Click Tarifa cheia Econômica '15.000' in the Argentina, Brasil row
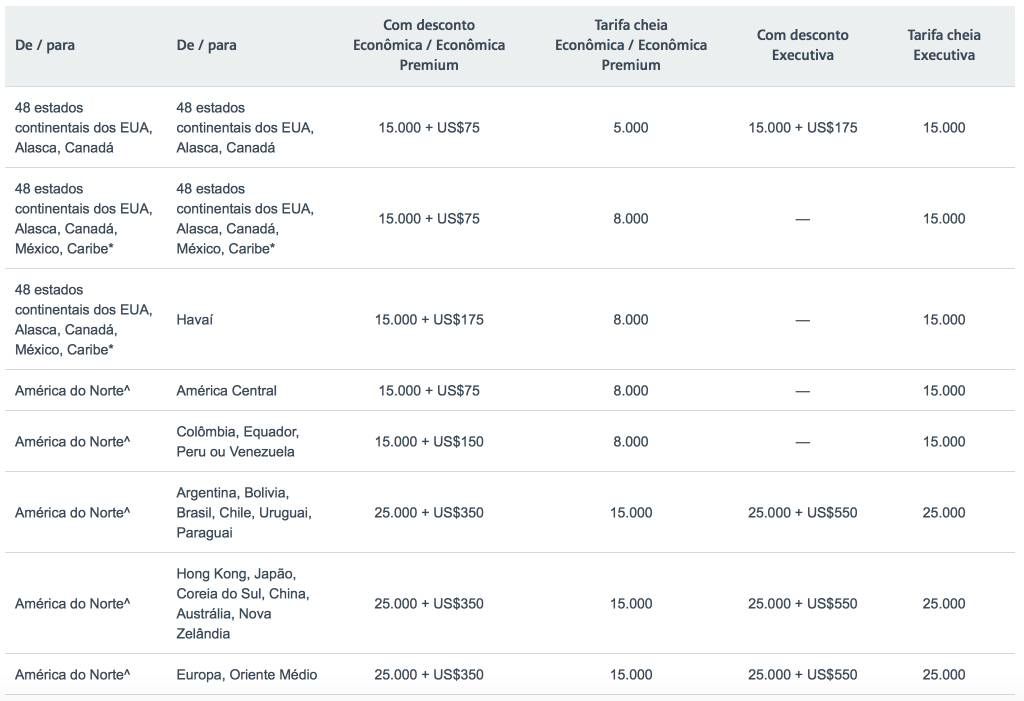The width and height of the screenshot is (1024, 701). pyautogui.click(x=630, y=513)
